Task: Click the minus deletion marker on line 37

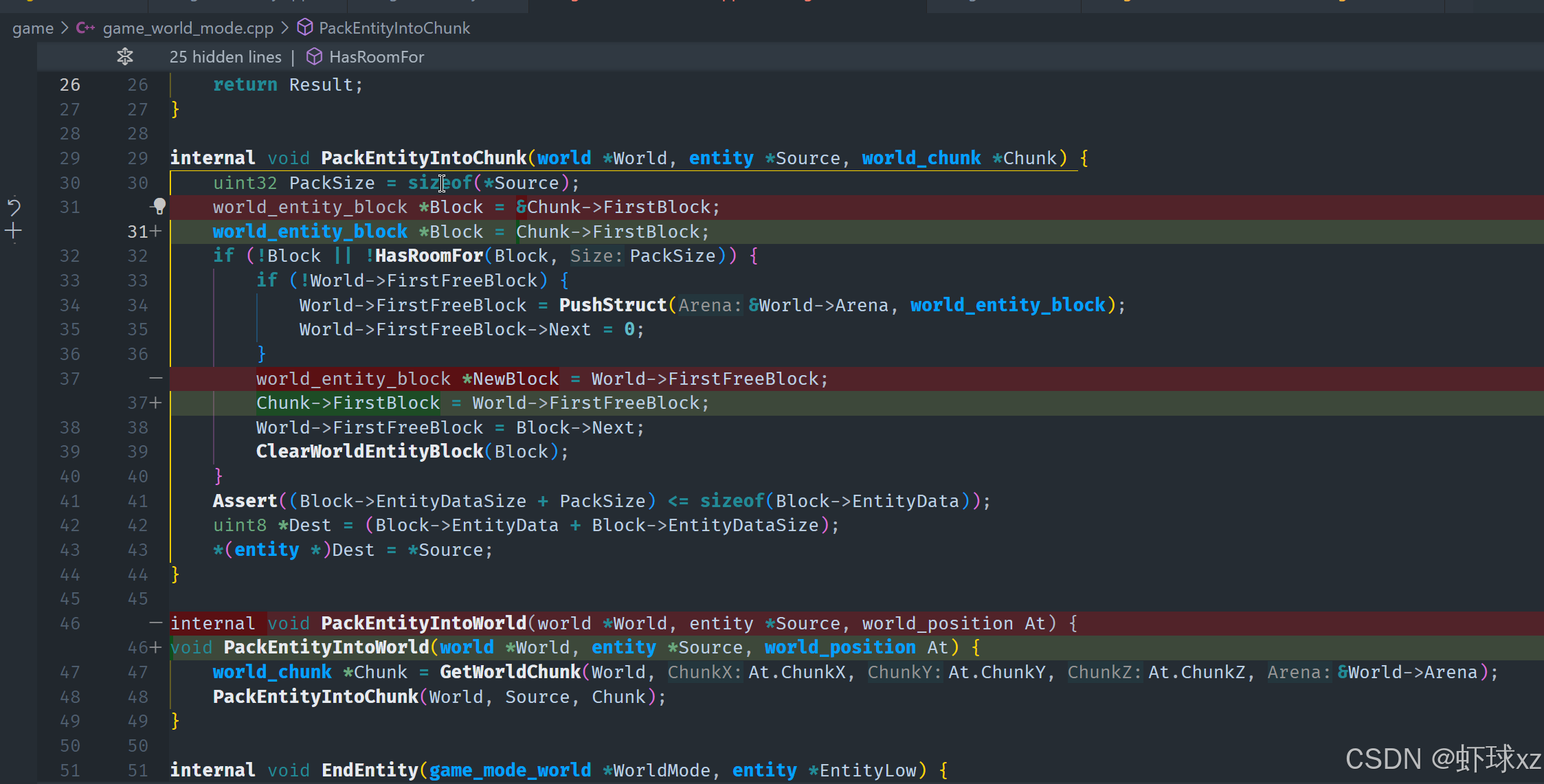Action: (156, 379)
